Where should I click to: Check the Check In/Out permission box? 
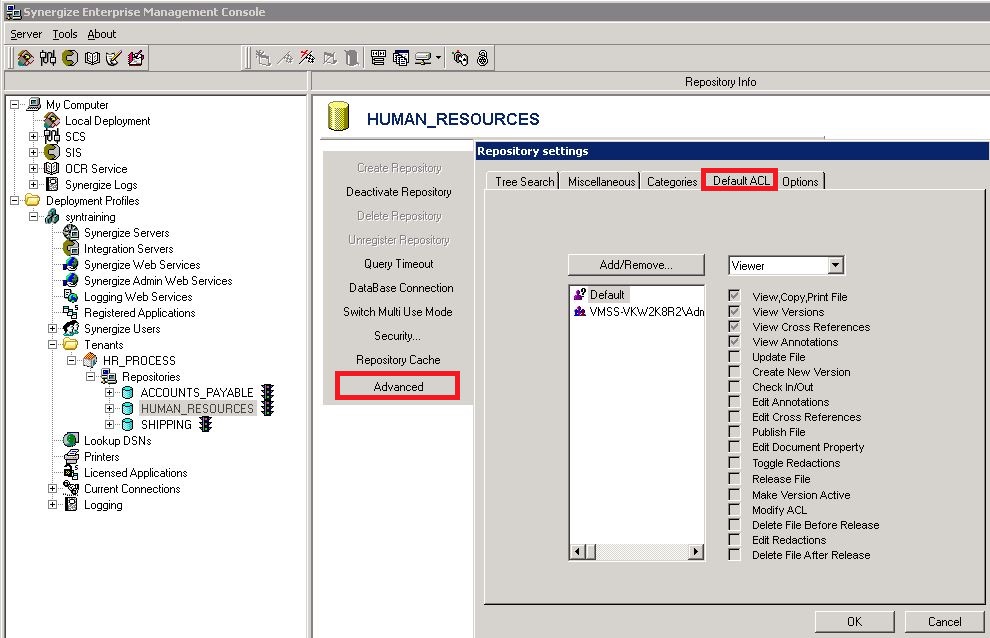[x=734, y=386]
